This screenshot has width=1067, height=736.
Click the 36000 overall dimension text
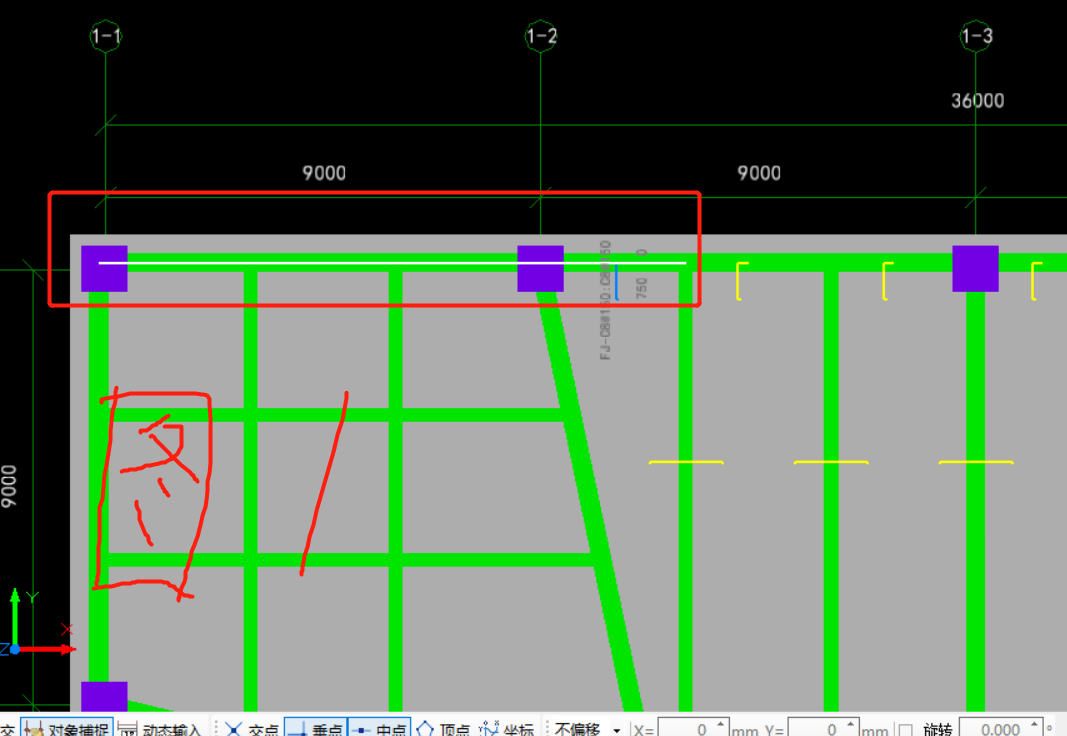coord(977,101)
